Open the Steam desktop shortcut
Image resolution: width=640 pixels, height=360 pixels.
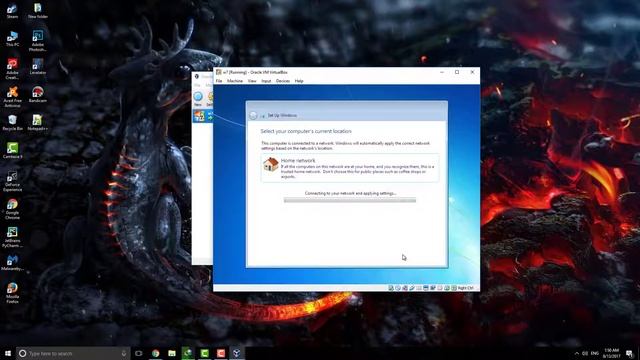pos(12,11)
